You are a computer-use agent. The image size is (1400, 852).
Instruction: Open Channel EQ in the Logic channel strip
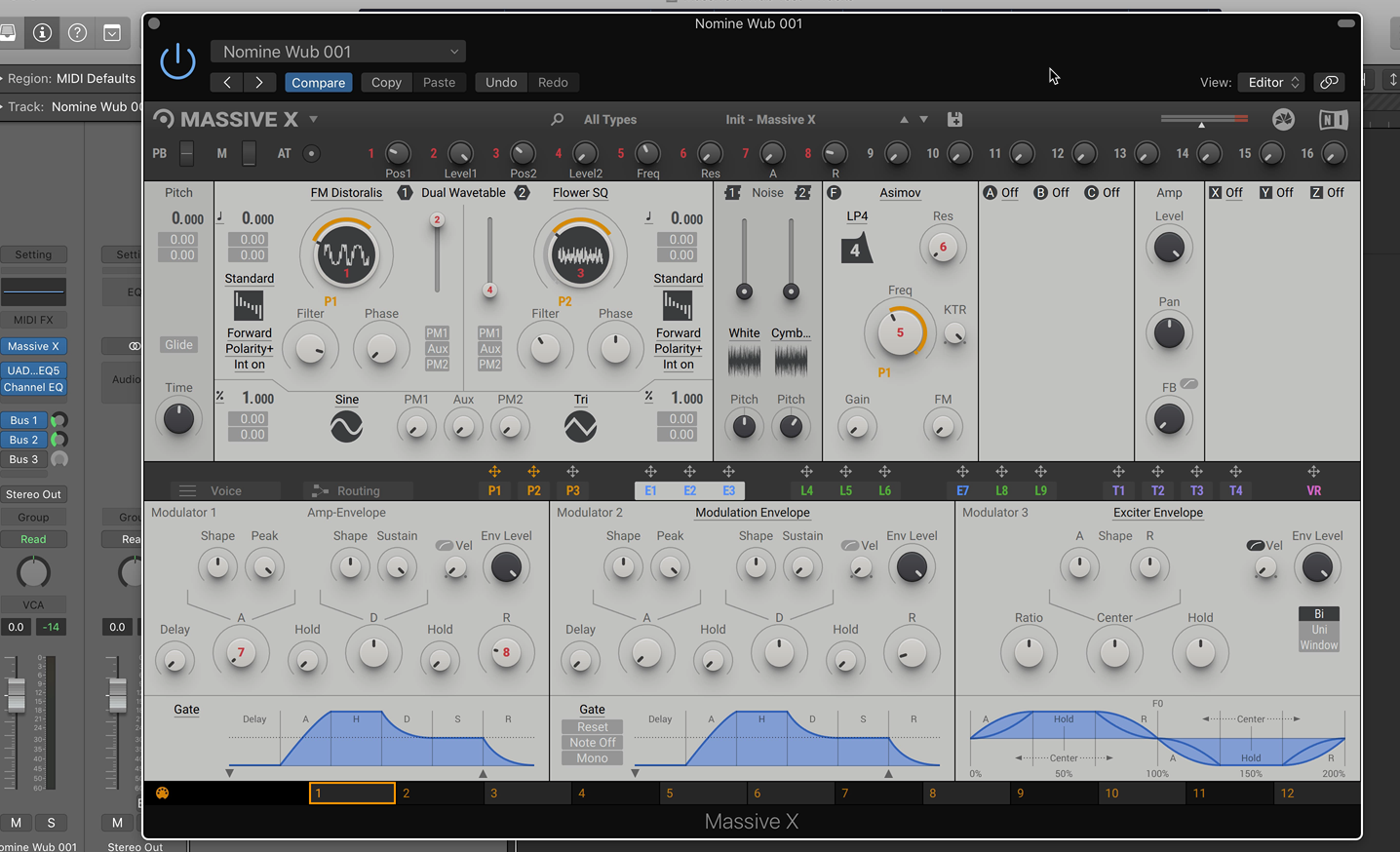[33, 388]
